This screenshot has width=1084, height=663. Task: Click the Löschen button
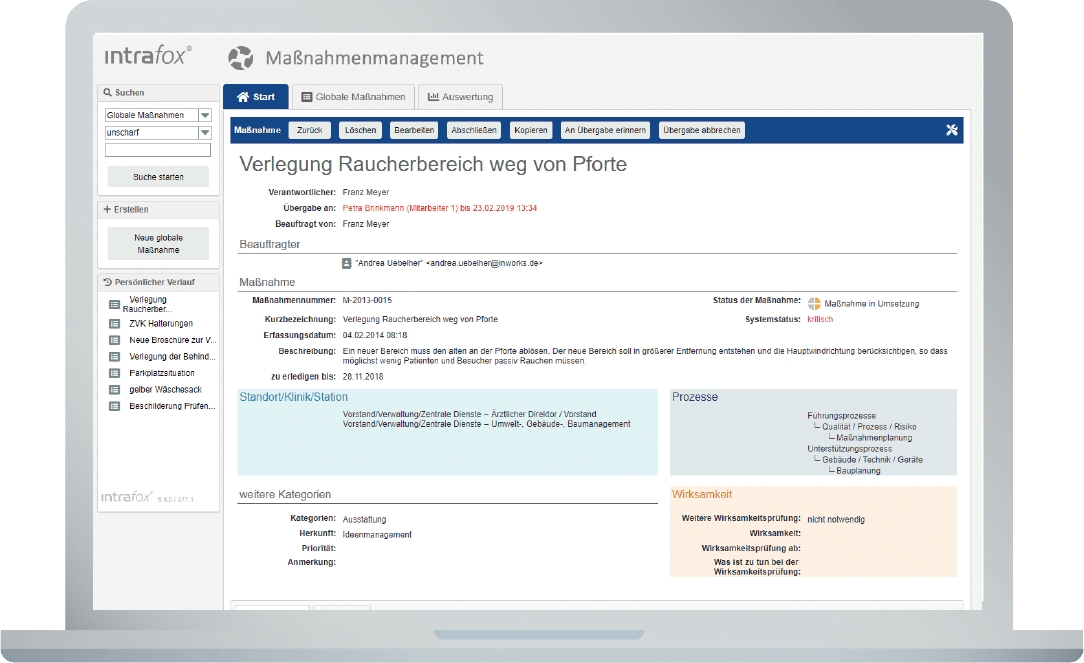(x=361, y=130)
